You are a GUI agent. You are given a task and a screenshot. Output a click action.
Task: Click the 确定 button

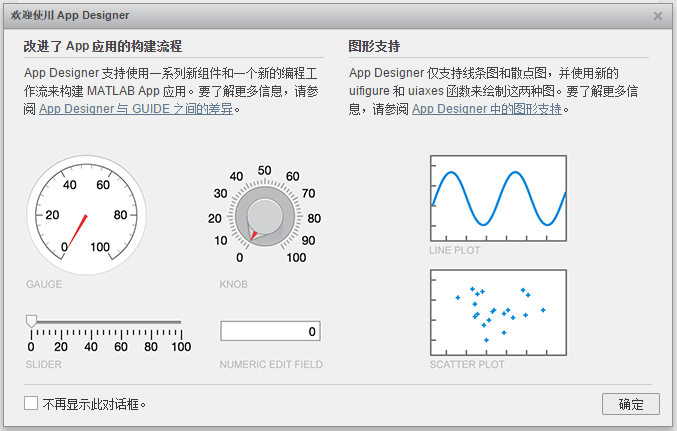631,404
